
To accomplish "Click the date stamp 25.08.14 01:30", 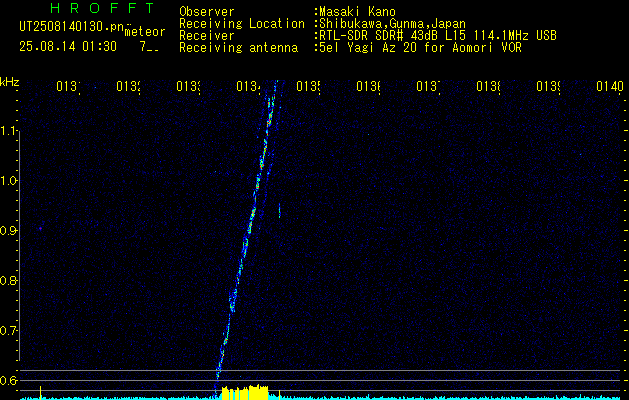I will tap(68, 47).
